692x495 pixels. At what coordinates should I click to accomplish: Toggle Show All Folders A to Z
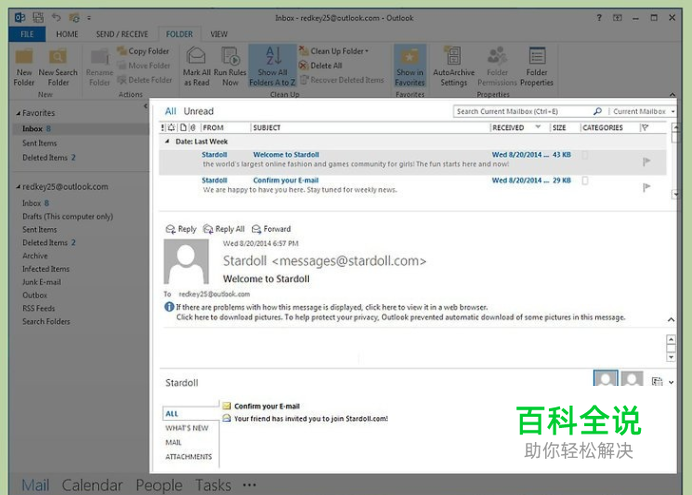272,67
